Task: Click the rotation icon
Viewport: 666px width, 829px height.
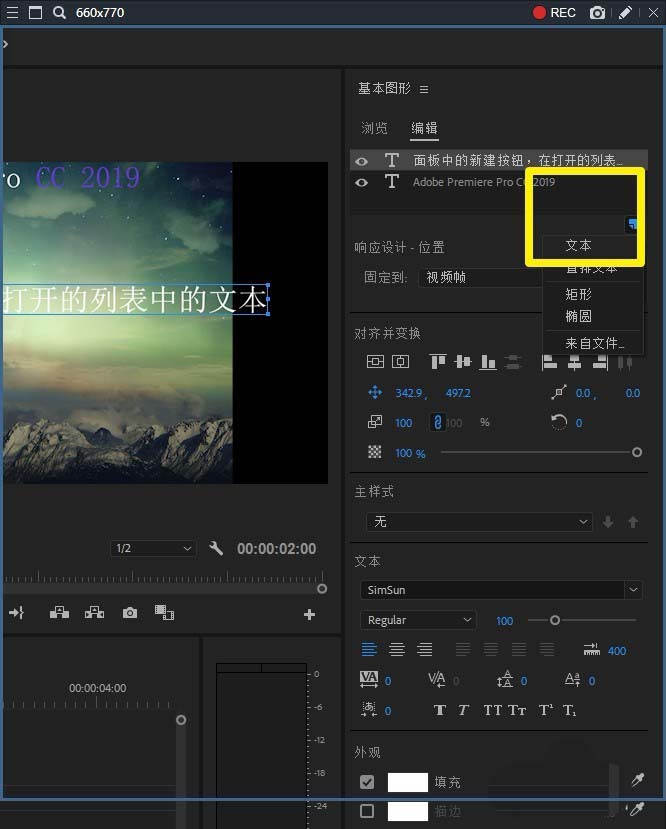Action: click(x=559, y=422)
